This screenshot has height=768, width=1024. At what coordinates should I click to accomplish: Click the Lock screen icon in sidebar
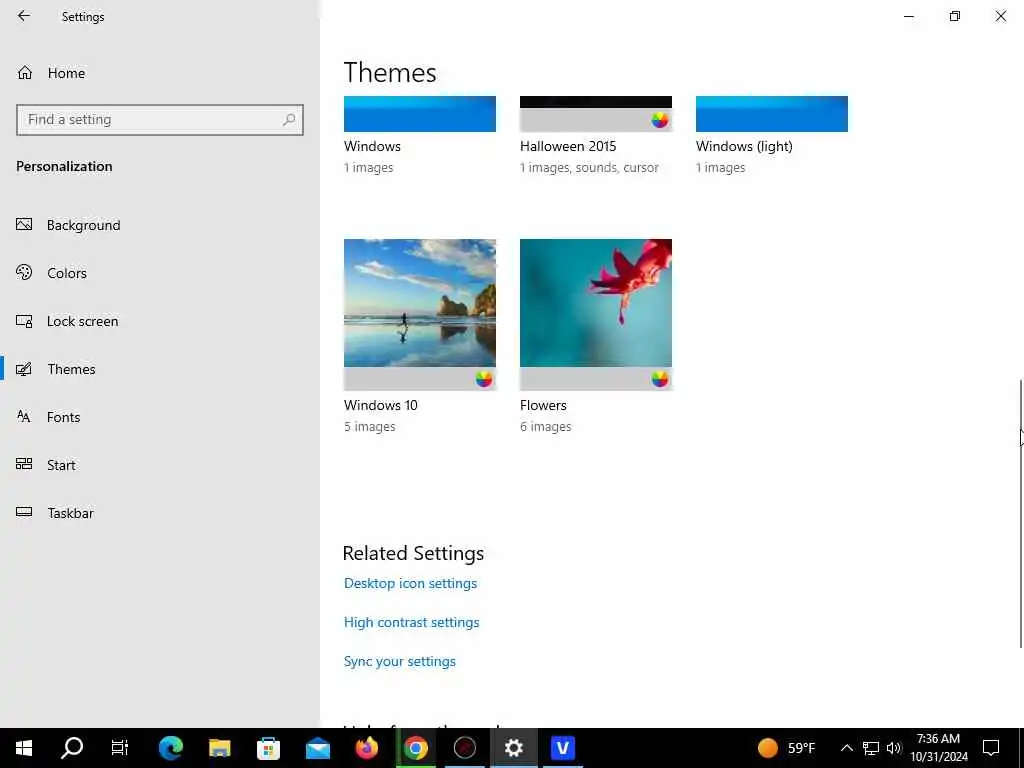pos(24,321)
